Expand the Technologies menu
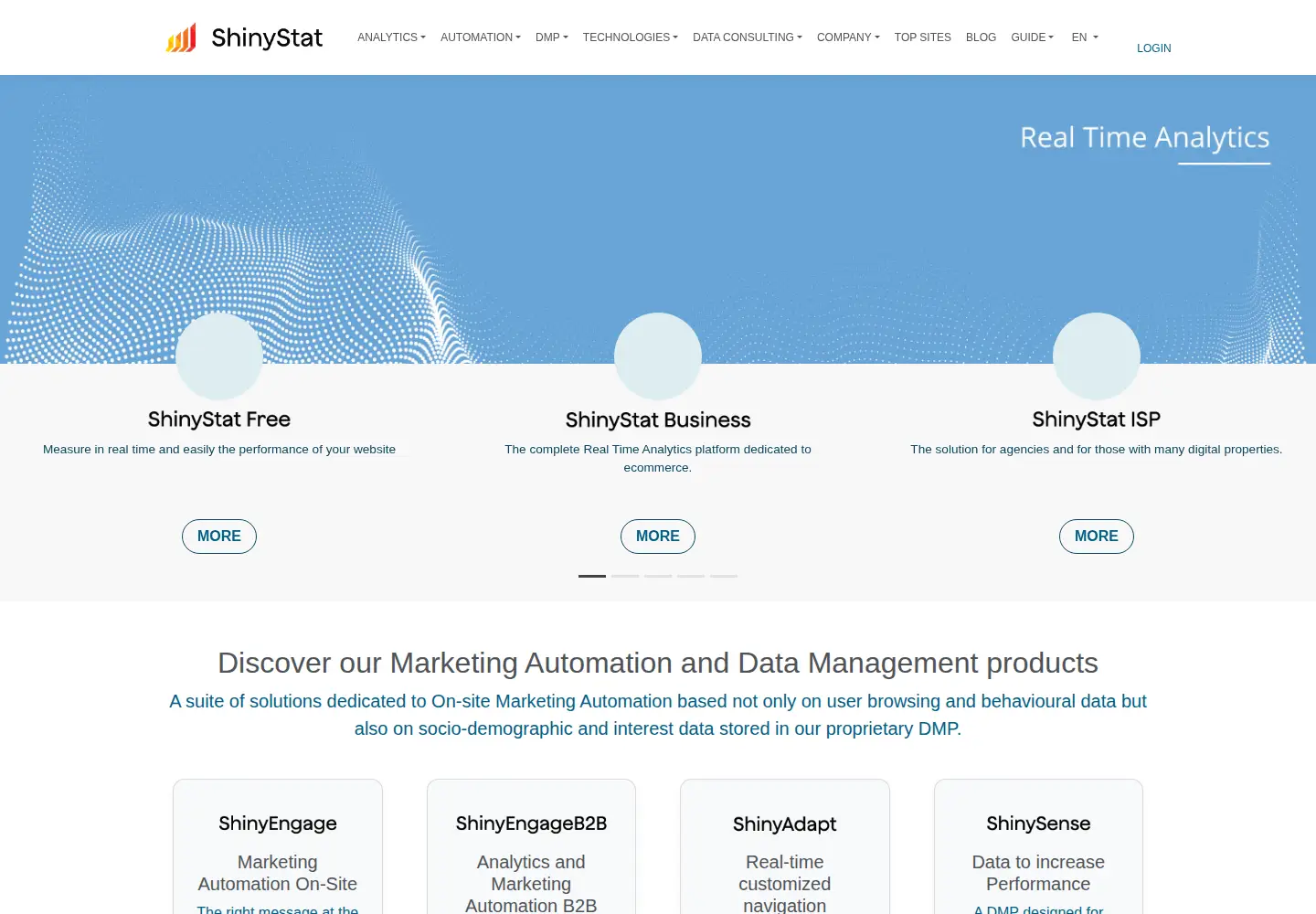Viewport: 1316px width, 914px height. click(631, 37)
